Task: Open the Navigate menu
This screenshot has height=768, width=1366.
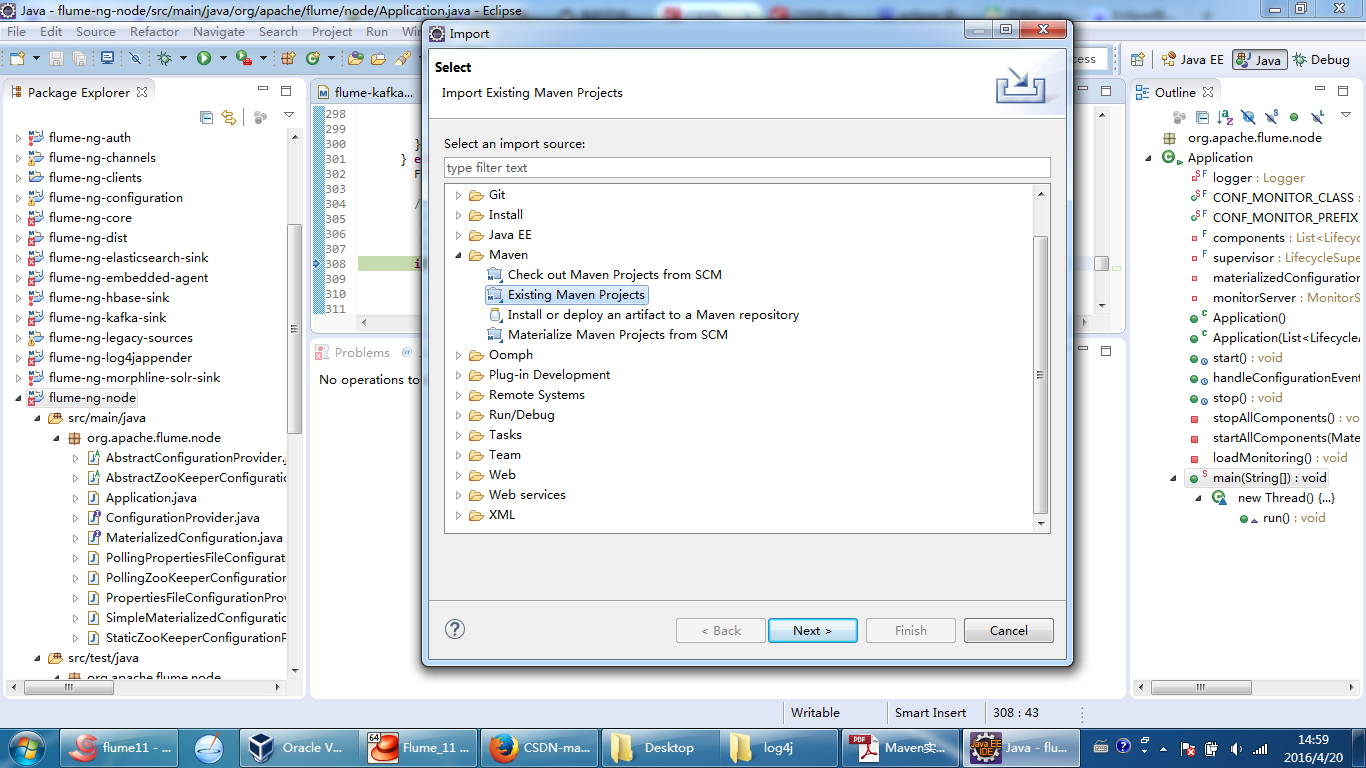Action: (x=219, y=31)
